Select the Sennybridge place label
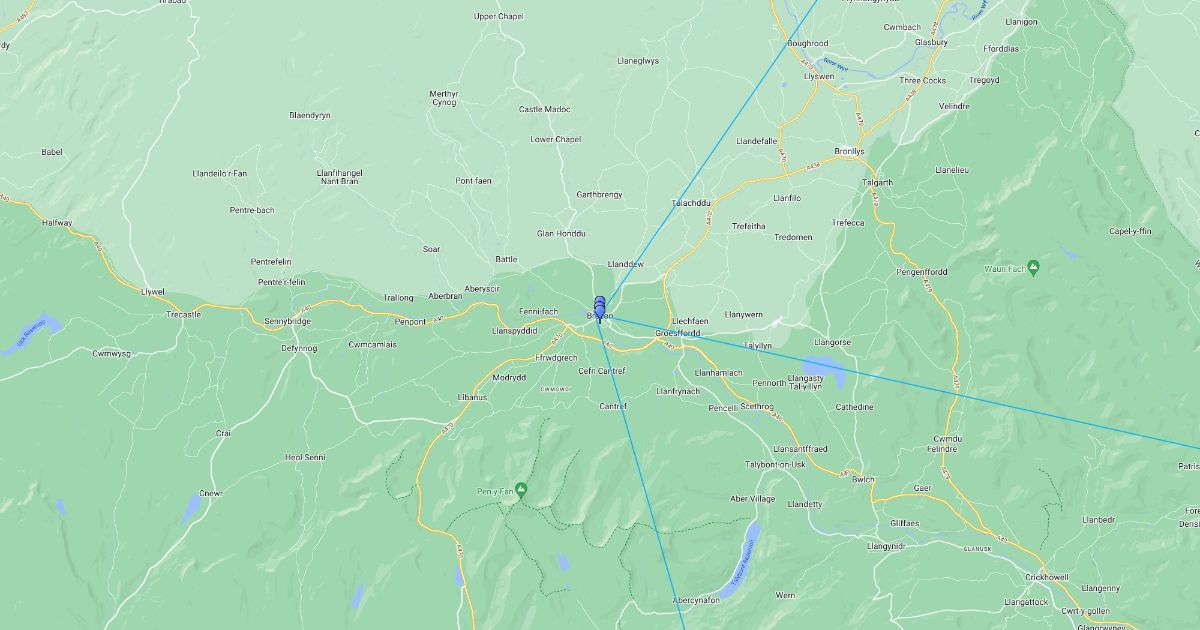The width and height of the screenshot is (1200, 630). (287, 321)
